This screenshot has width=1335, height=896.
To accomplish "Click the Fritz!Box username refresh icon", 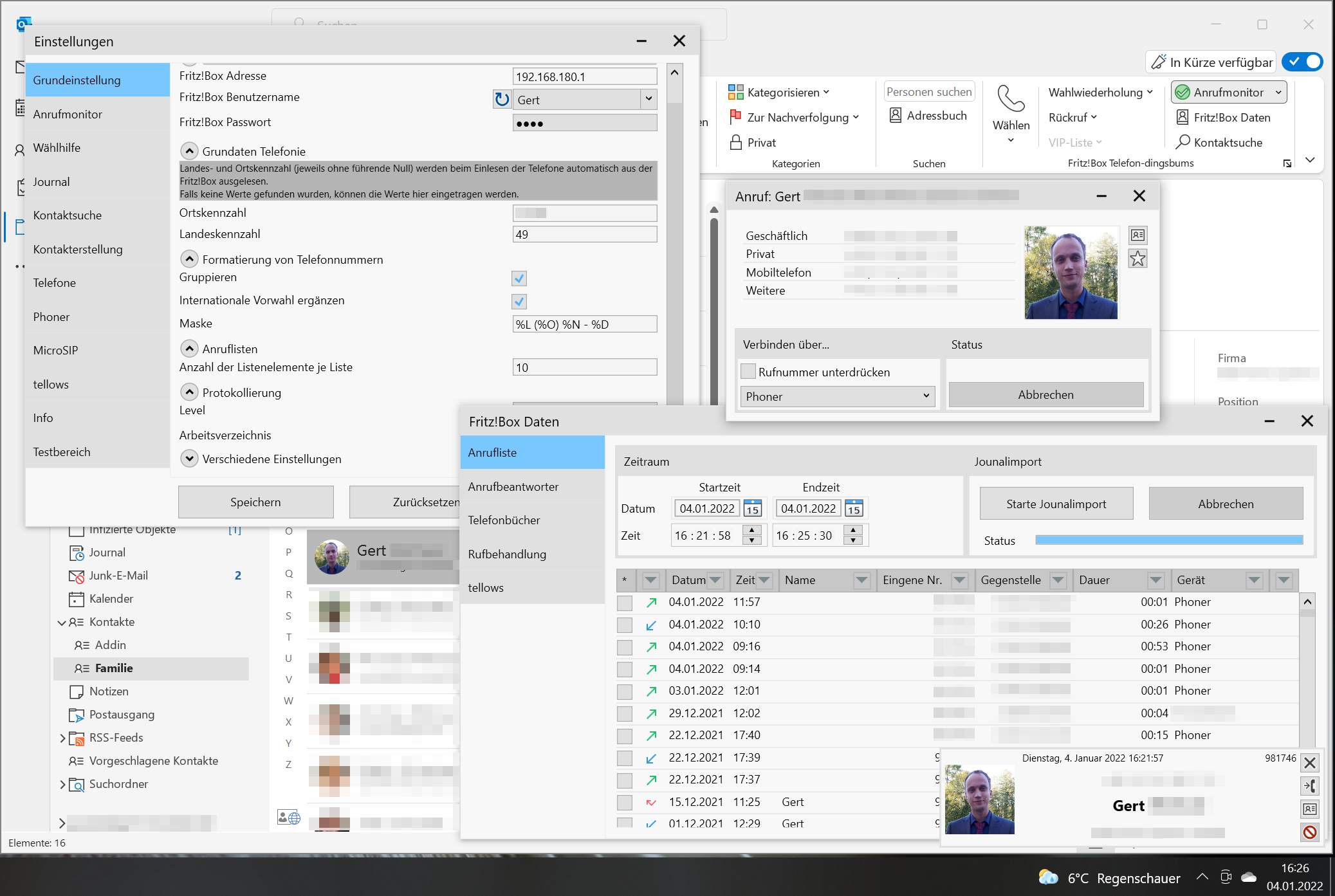I will click(x=502, y=100).
